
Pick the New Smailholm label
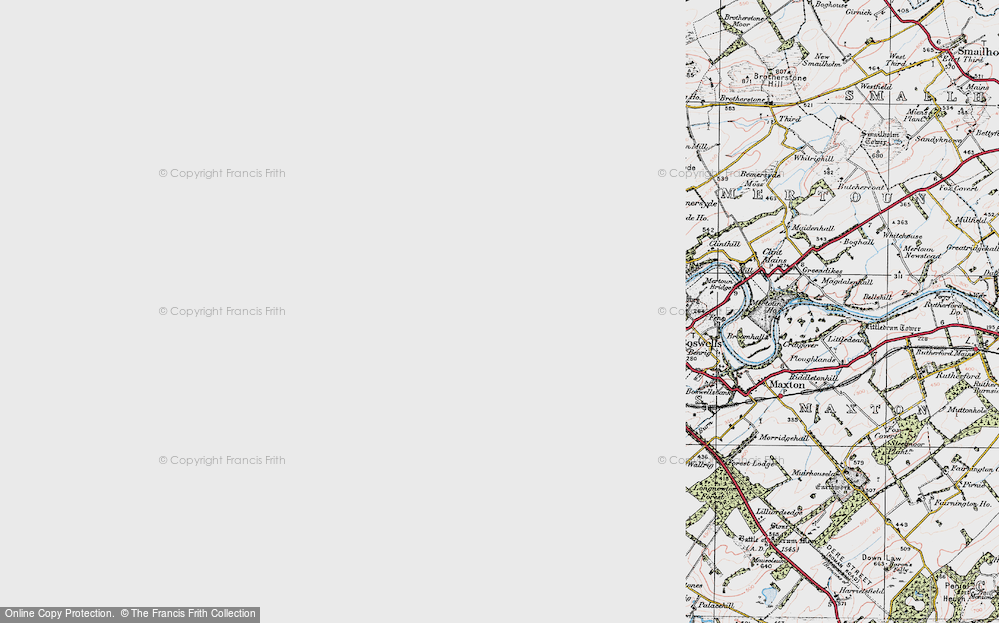pyautogui.click(x=822, y=60)
